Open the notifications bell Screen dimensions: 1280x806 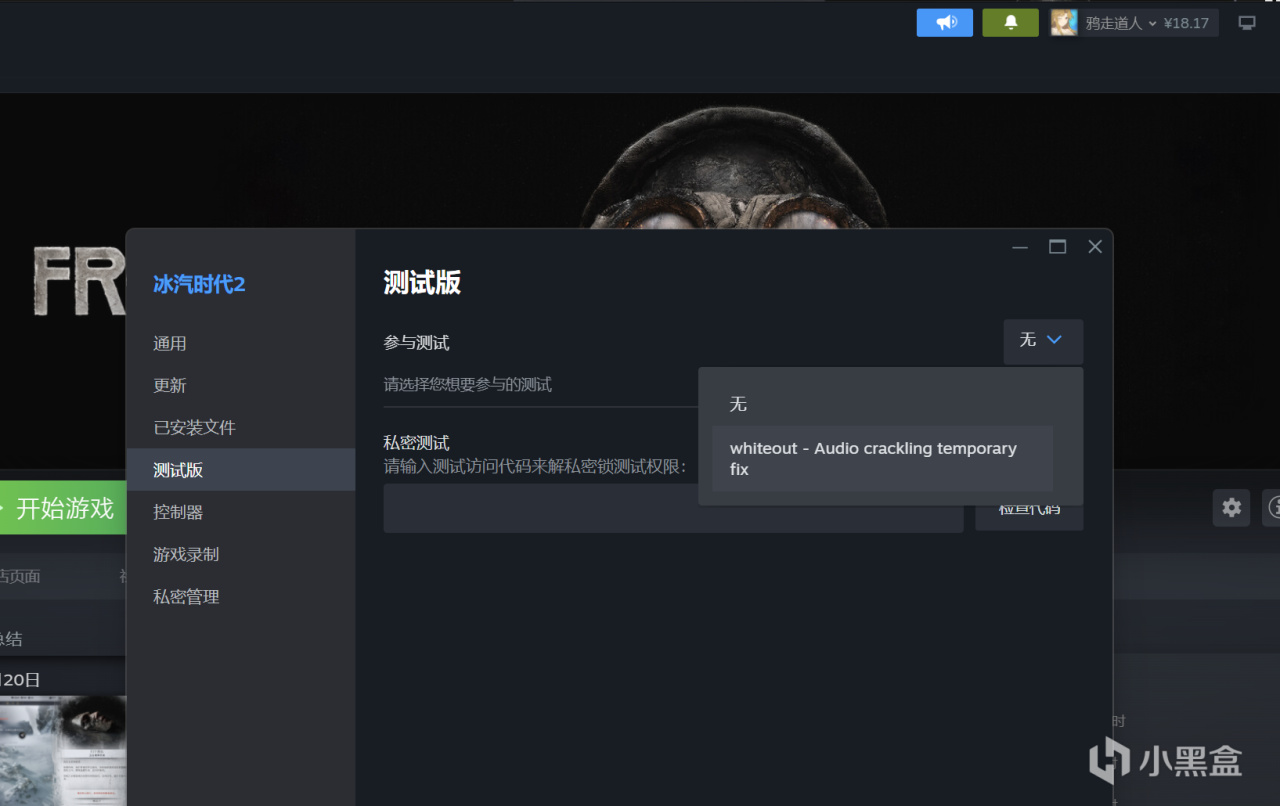1010,22
